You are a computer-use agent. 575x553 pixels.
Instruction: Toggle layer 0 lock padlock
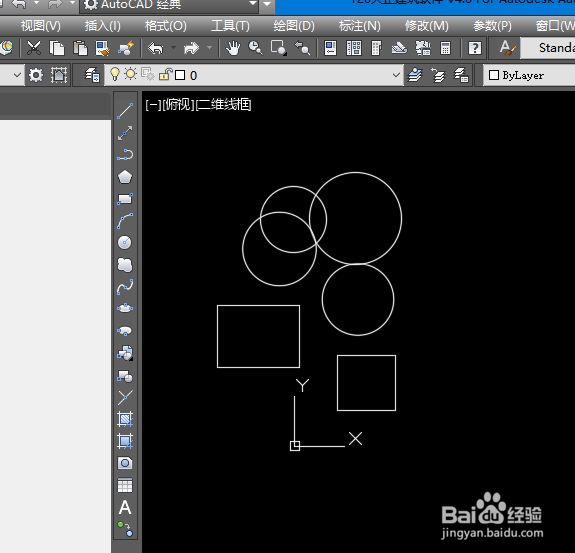pyautogui.click(x=165, y=74)
